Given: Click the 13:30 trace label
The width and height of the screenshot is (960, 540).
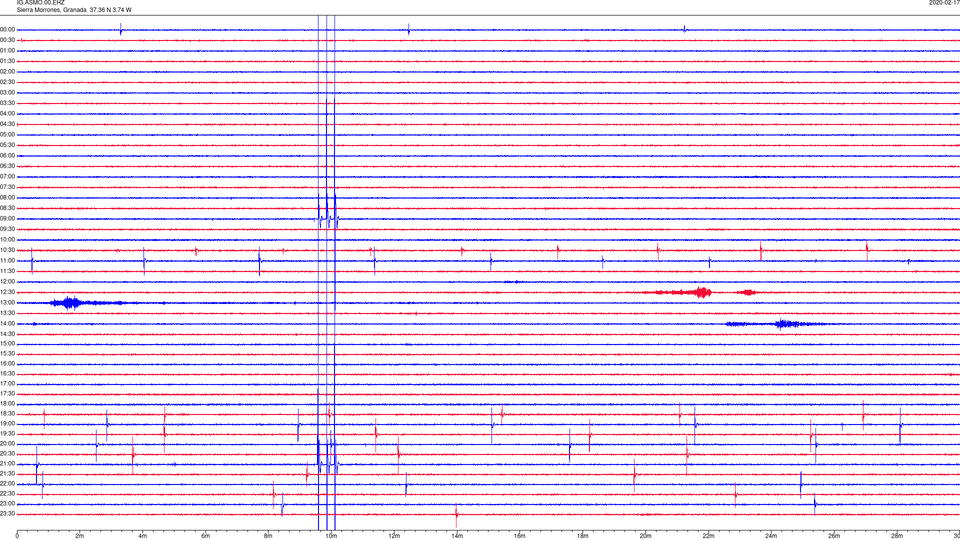Looking at the screenshot, I should coord(7,313).
